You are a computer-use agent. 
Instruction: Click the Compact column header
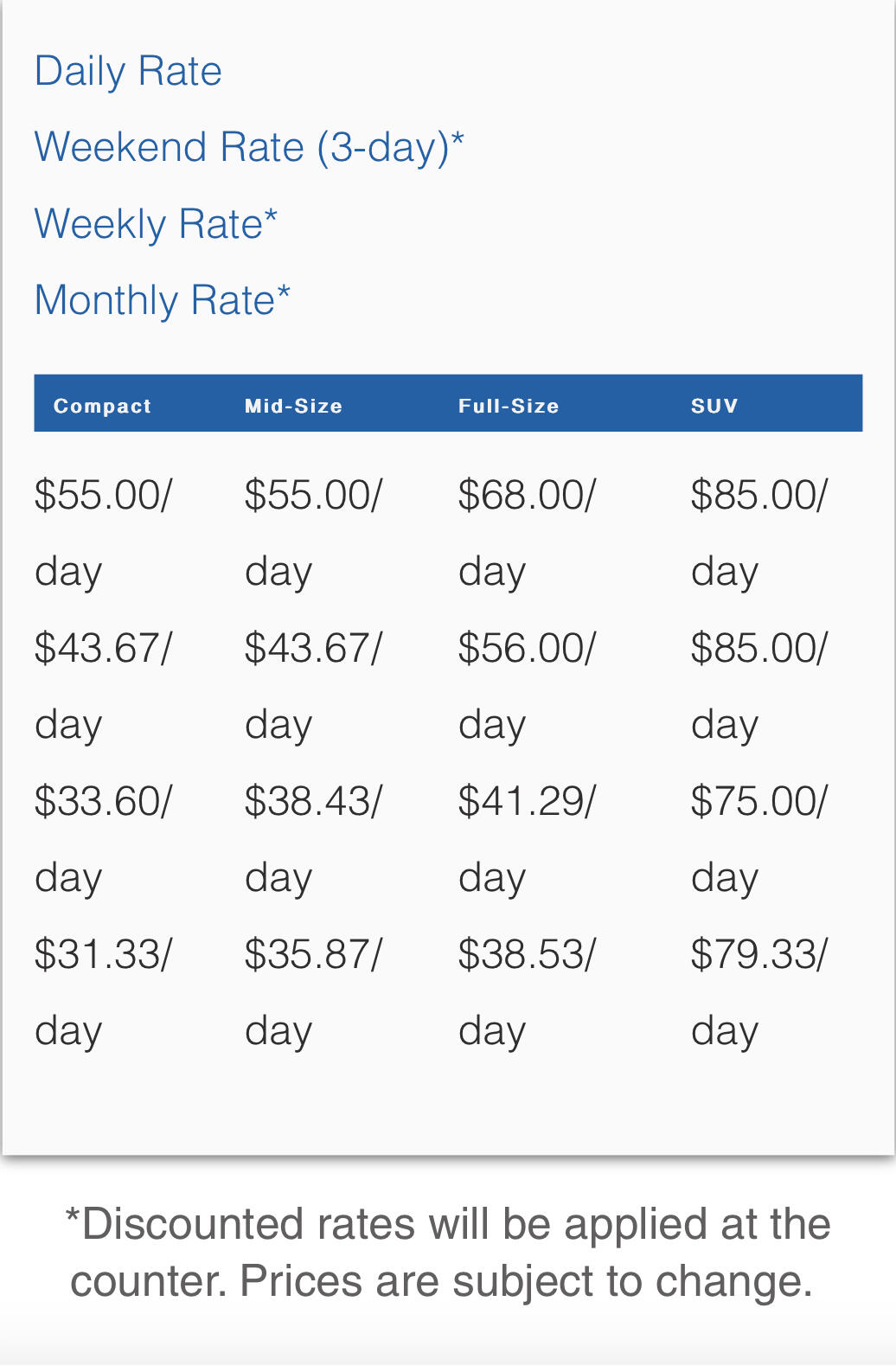point(102,406)
